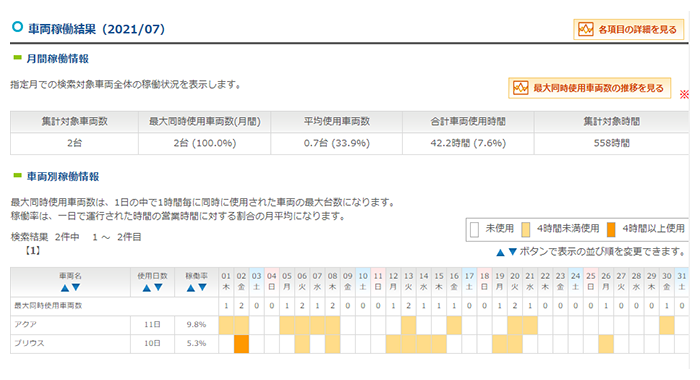Sort vehicle name descending with down arrow
This screenshot has width=700, height=380.
tap(76, 288)
